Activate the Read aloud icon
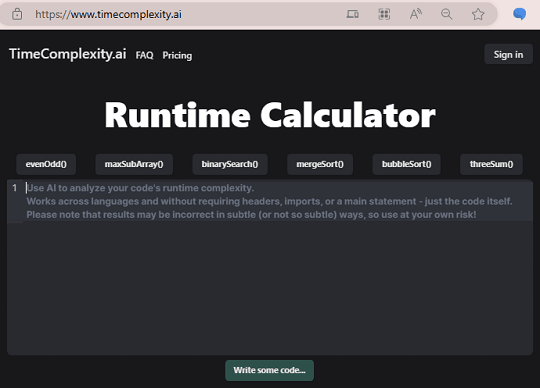Viewport: 540px width, 388px height. 415,14
